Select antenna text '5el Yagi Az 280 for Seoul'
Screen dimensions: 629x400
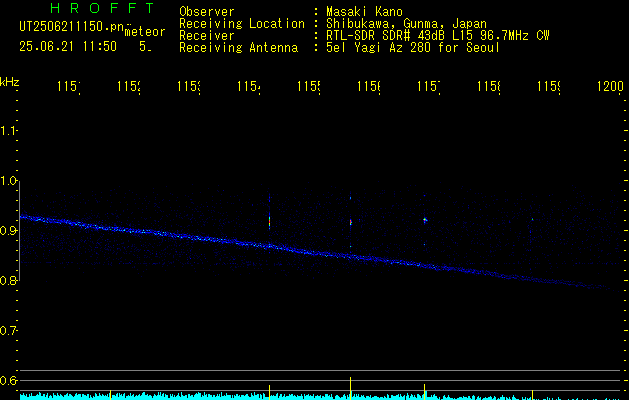(413, 48)
